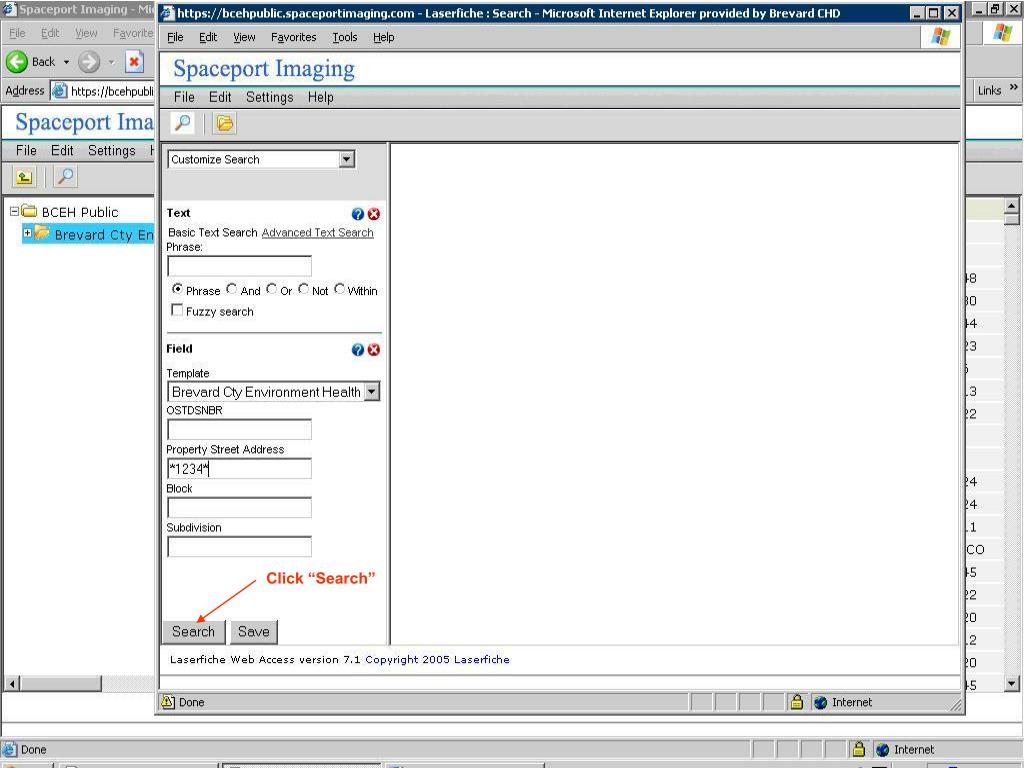The width and height of the screenshot is (1024, 768).
Task: Open Help menu in front browser menu bar
Action: [383, 37]
